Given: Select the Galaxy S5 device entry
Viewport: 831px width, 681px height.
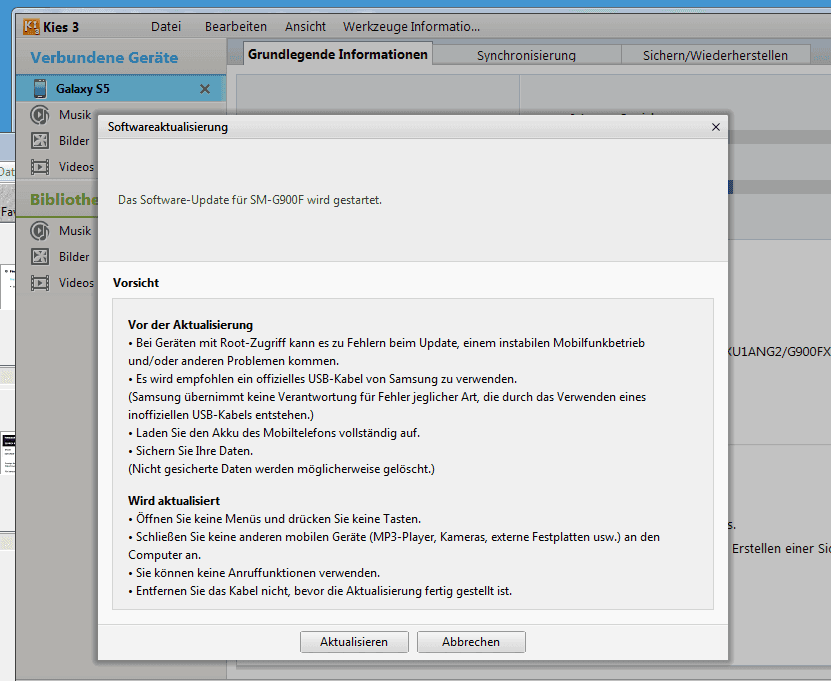Looking at the screenshot, I should pyautogui.click(x=121, y=89).
